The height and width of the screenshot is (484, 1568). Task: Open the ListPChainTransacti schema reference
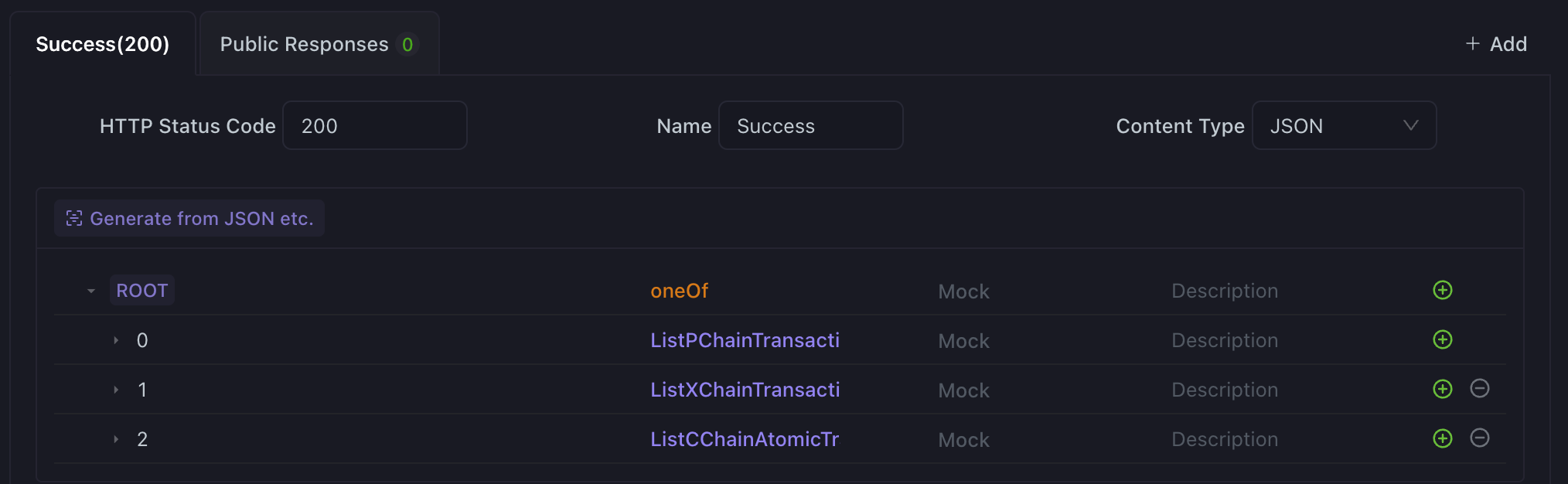tap(745, 340)
